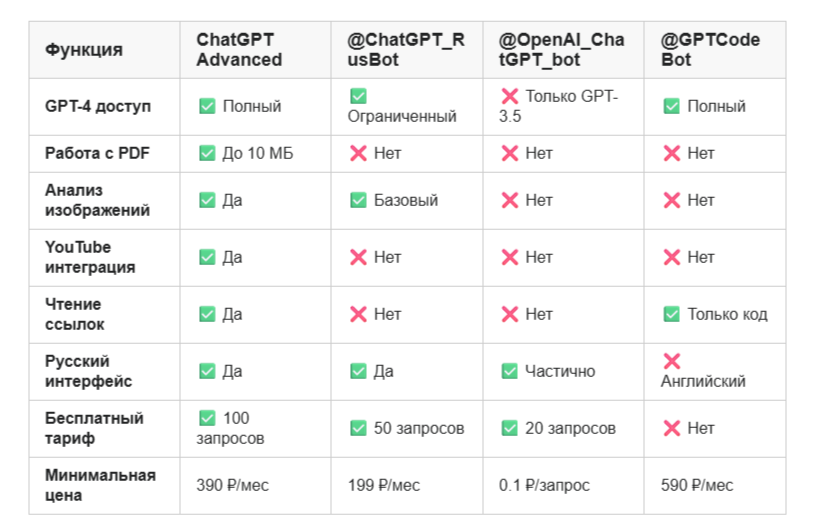Click the green check next to 100 запросов
The image size is (819, 519).
click(x=207, y=418)
